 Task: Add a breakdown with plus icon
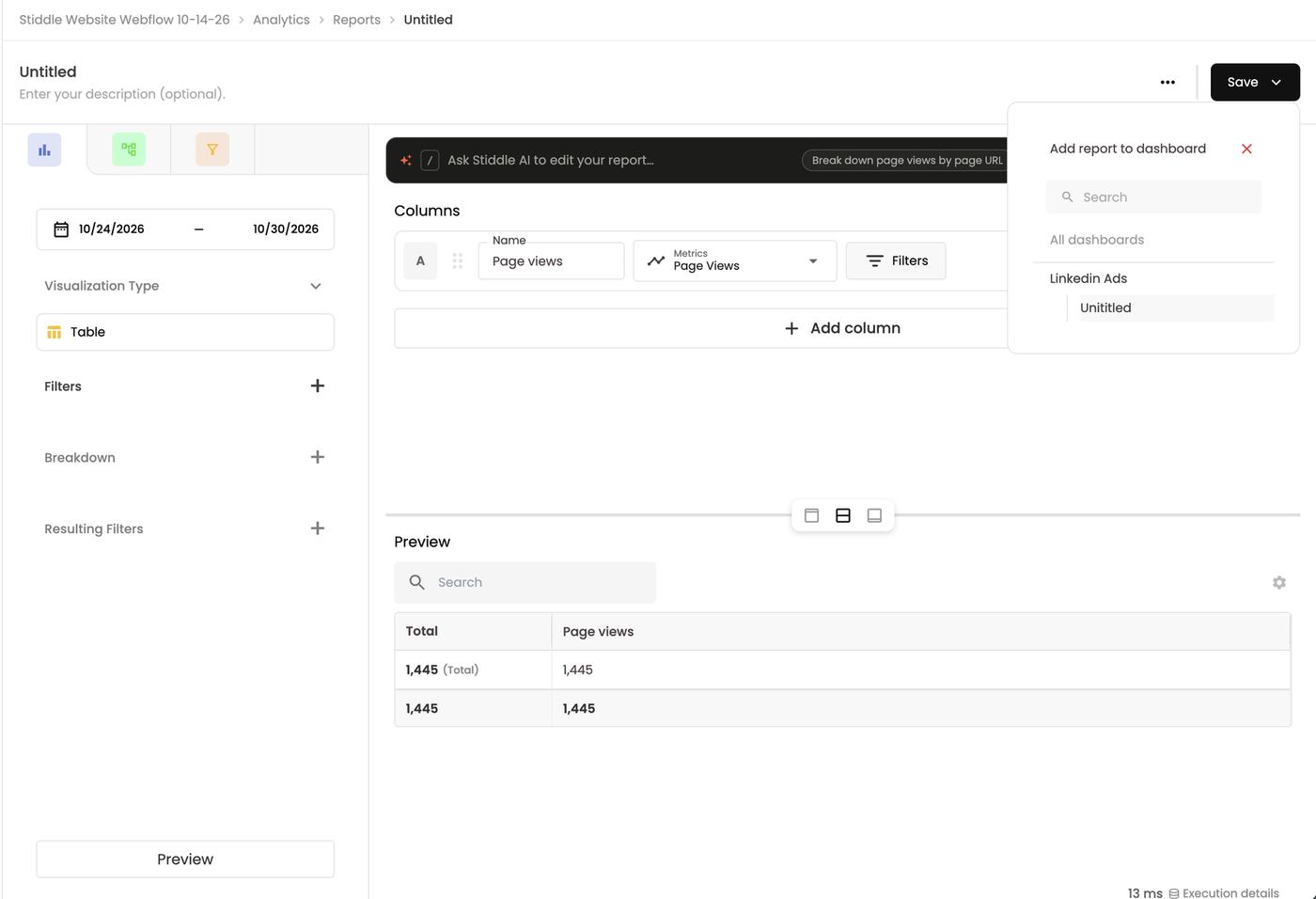tap(318, 457)
